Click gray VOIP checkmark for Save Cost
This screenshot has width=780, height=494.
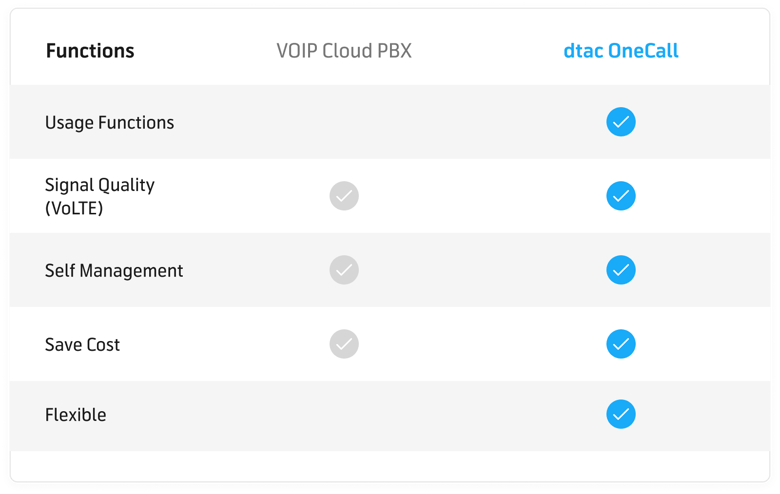pyautogui.click(x=344, y=344)
